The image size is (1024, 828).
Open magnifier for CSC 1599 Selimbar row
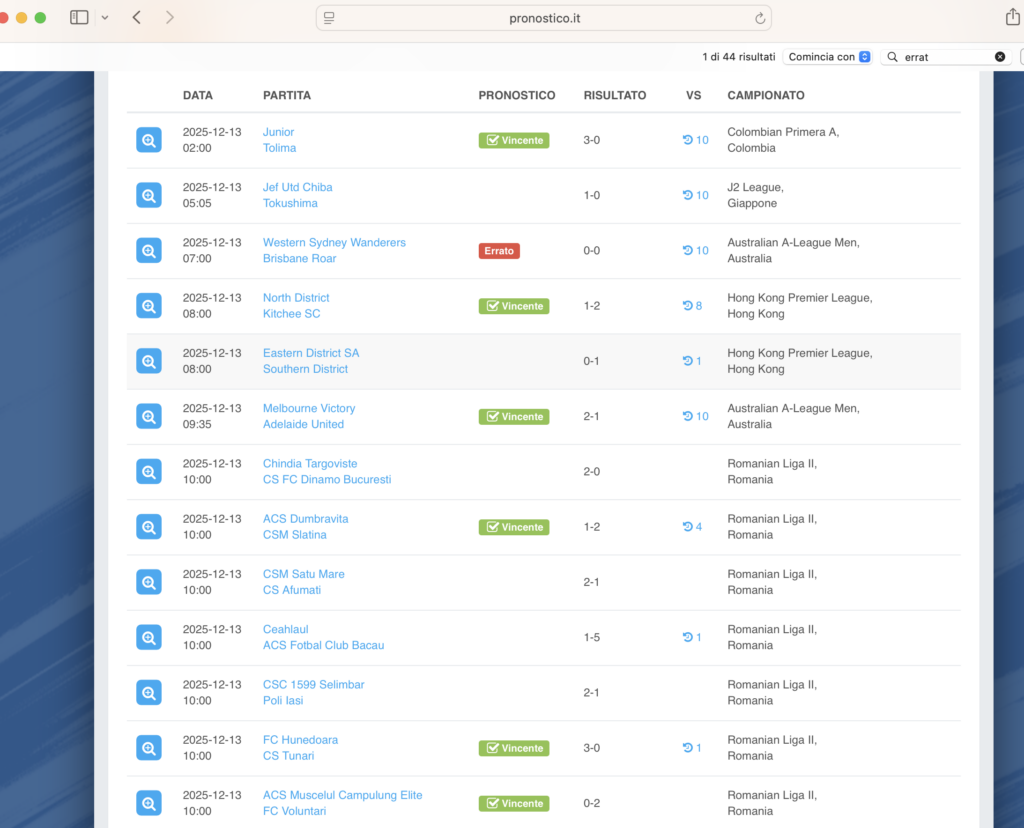tap(149, 692)
